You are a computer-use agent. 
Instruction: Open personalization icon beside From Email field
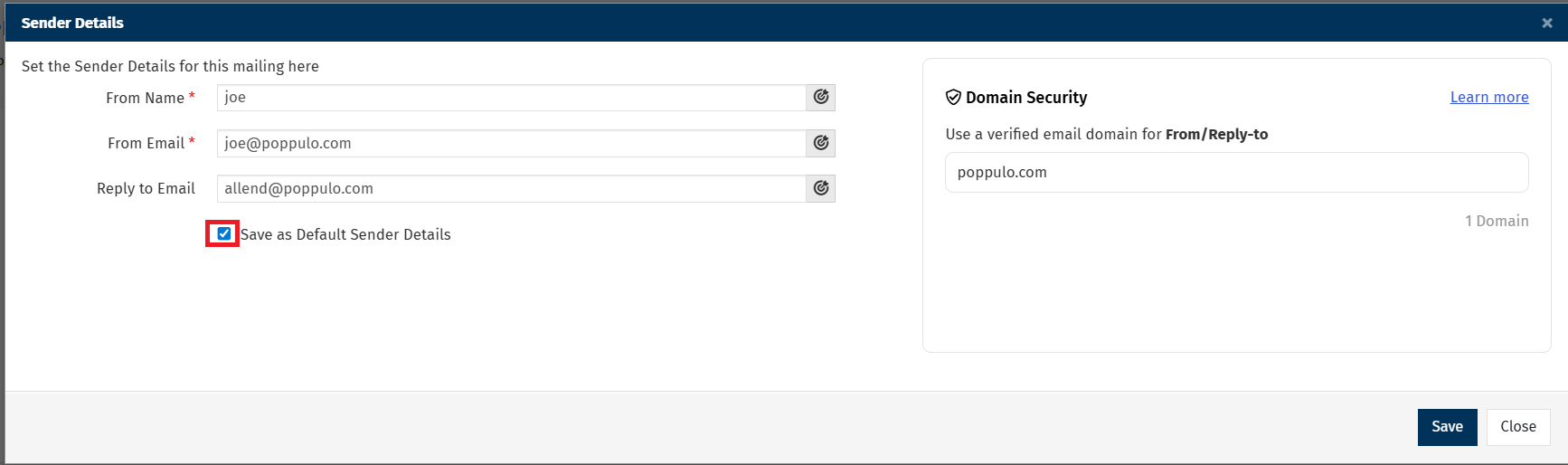coord(820,143)
